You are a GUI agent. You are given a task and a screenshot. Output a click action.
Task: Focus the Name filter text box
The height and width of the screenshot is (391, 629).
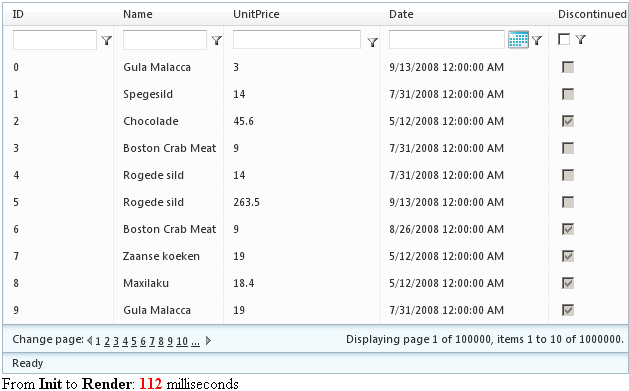[165, 40]
